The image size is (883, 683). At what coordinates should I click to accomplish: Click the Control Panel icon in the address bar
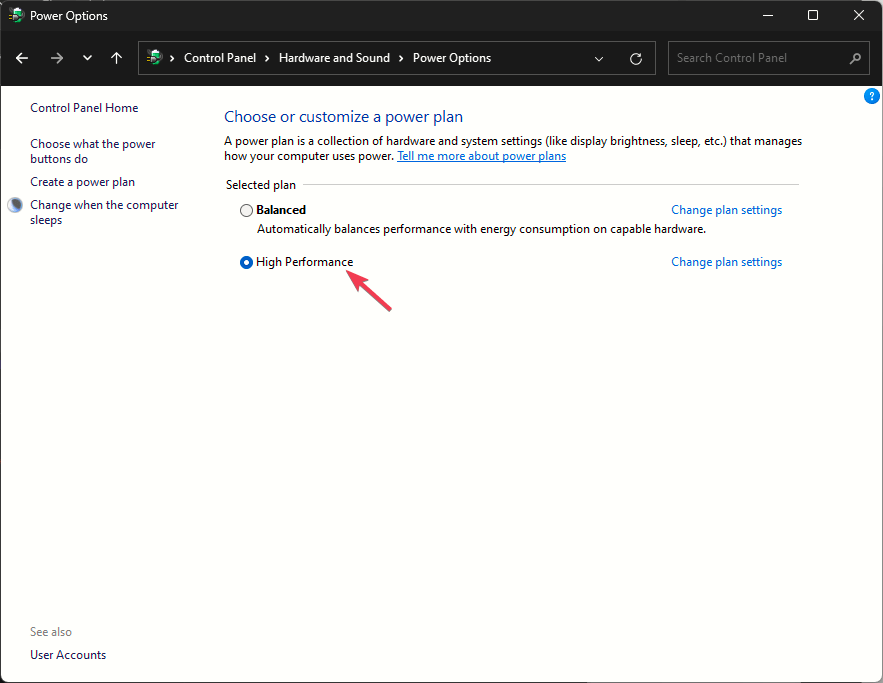tap(155, 57)
